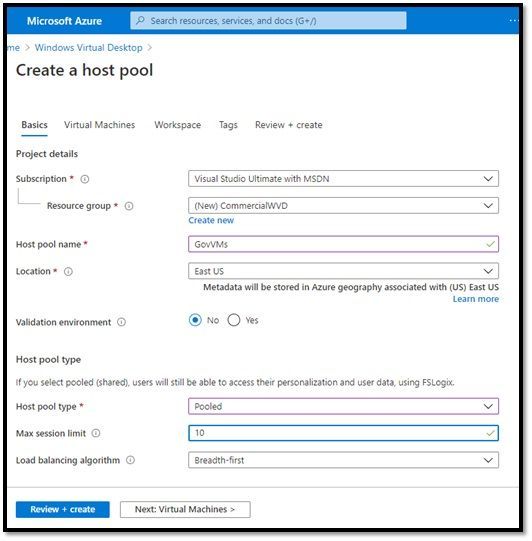Image resolution: width=532 pixels, height=541 pixels.
Task: Click the Create a host pool heading
Action: click(85, 70)
